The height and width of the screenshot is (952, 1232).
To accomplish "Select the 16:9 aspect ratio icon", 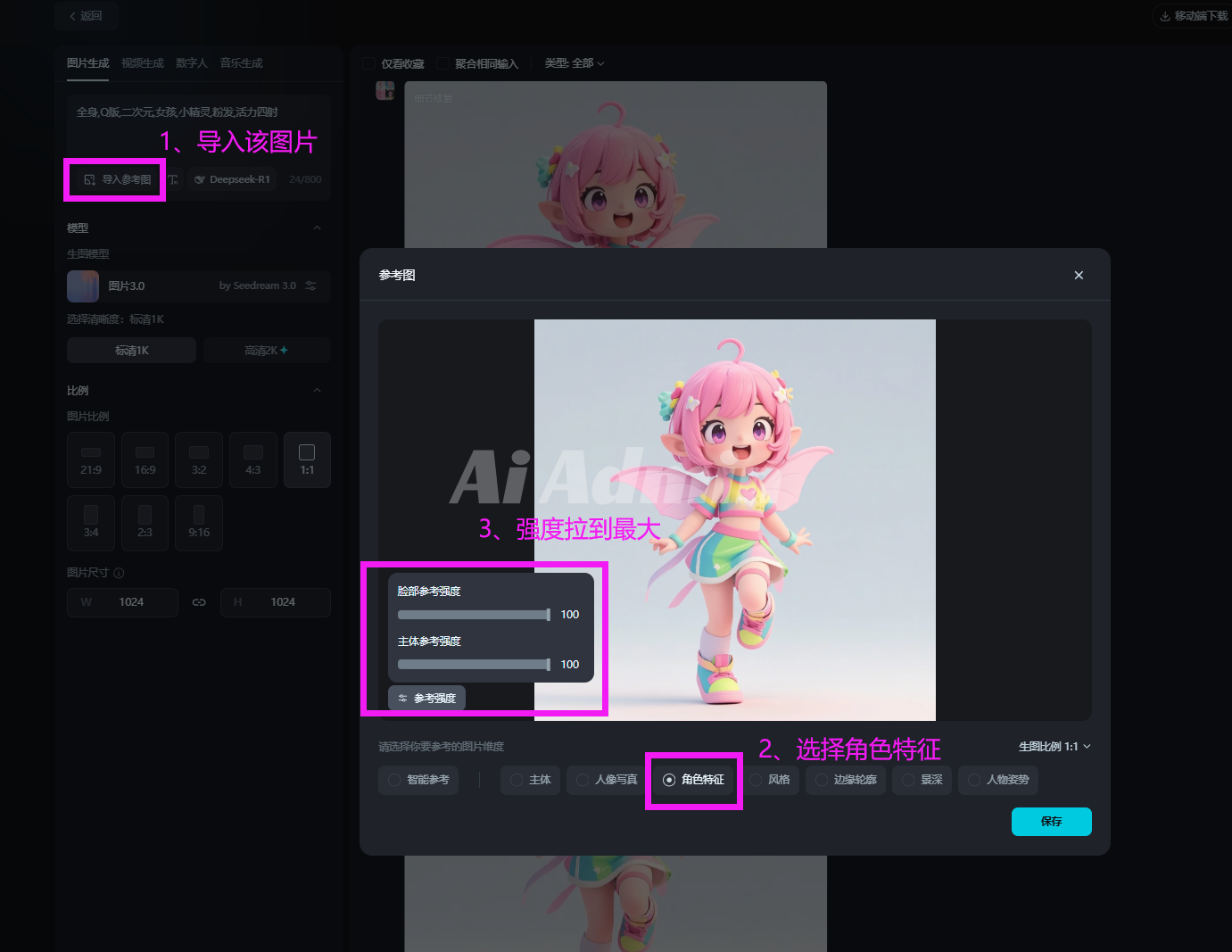I will 145,453.
